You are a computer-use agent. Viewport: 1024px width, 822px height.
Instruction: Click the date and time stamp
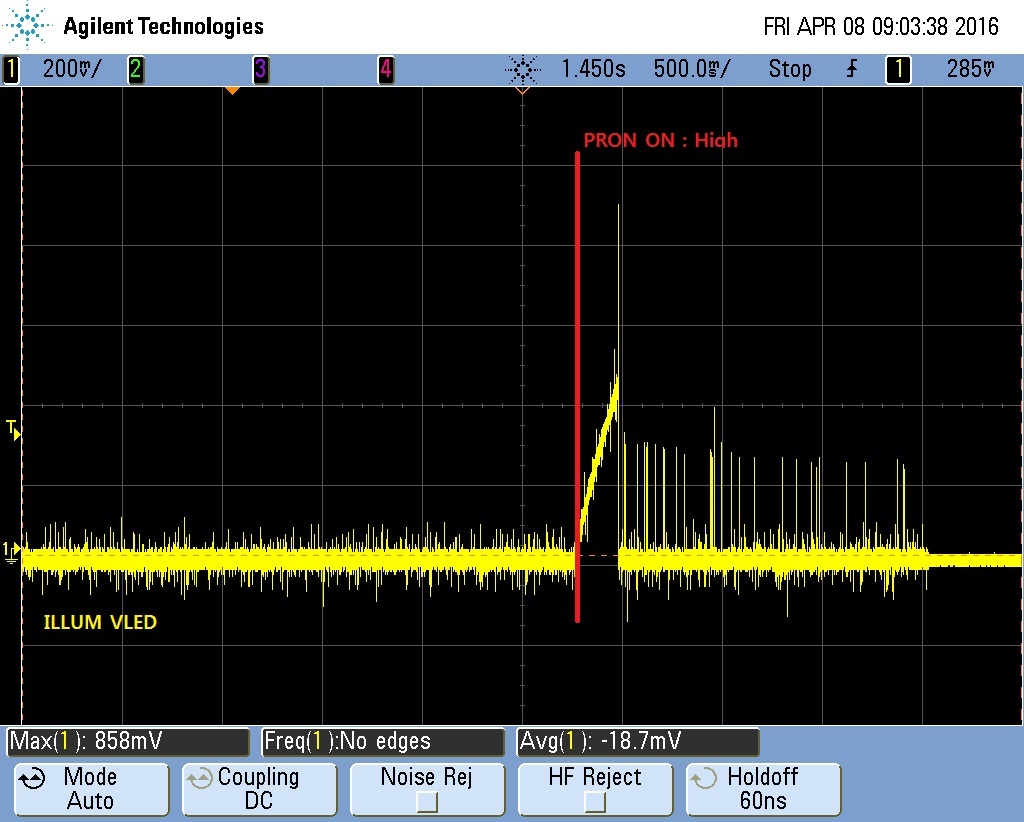tap(881, 27)
